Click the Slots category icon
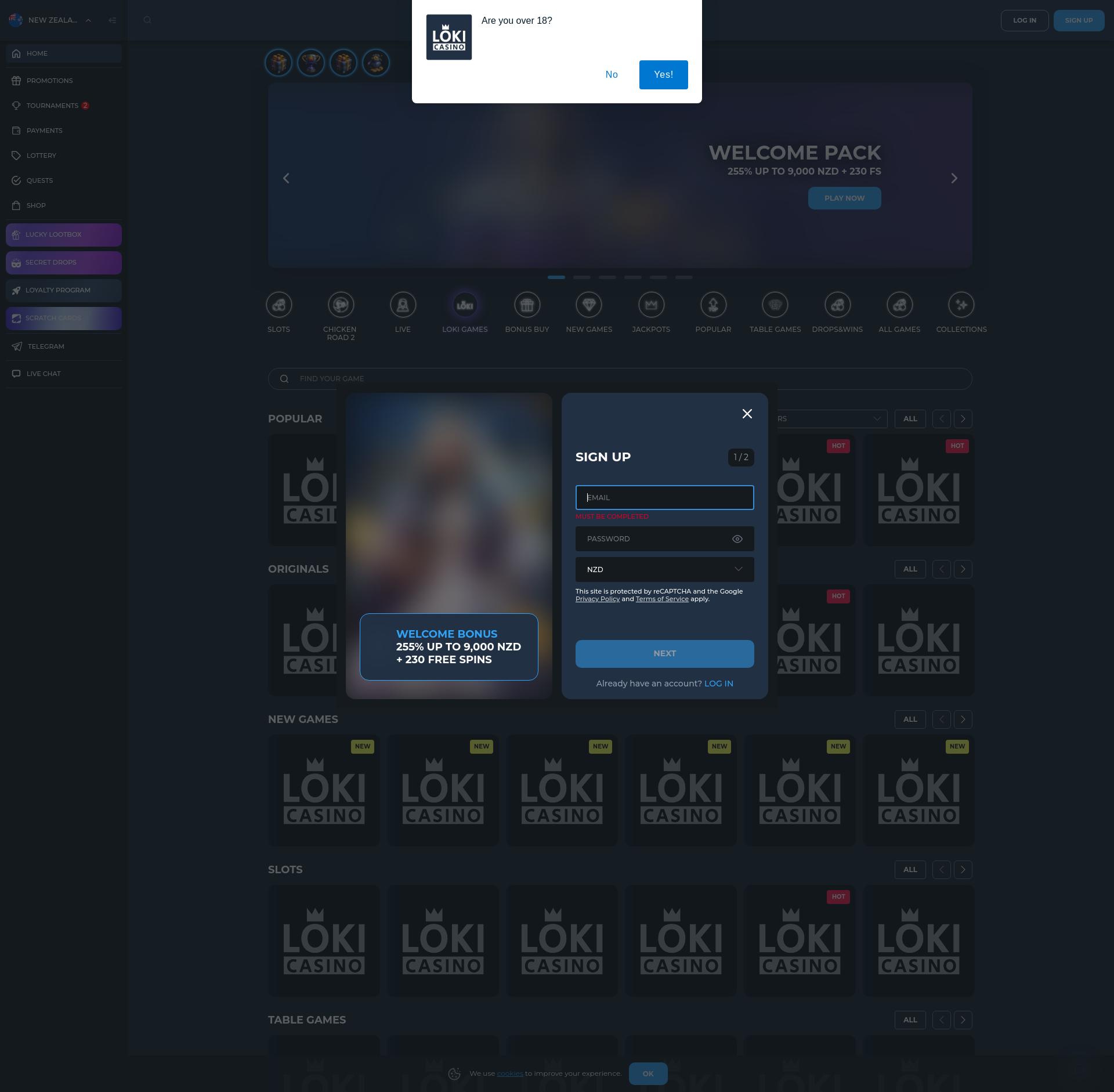The image size is (1114, 1092). pos(278,305)
